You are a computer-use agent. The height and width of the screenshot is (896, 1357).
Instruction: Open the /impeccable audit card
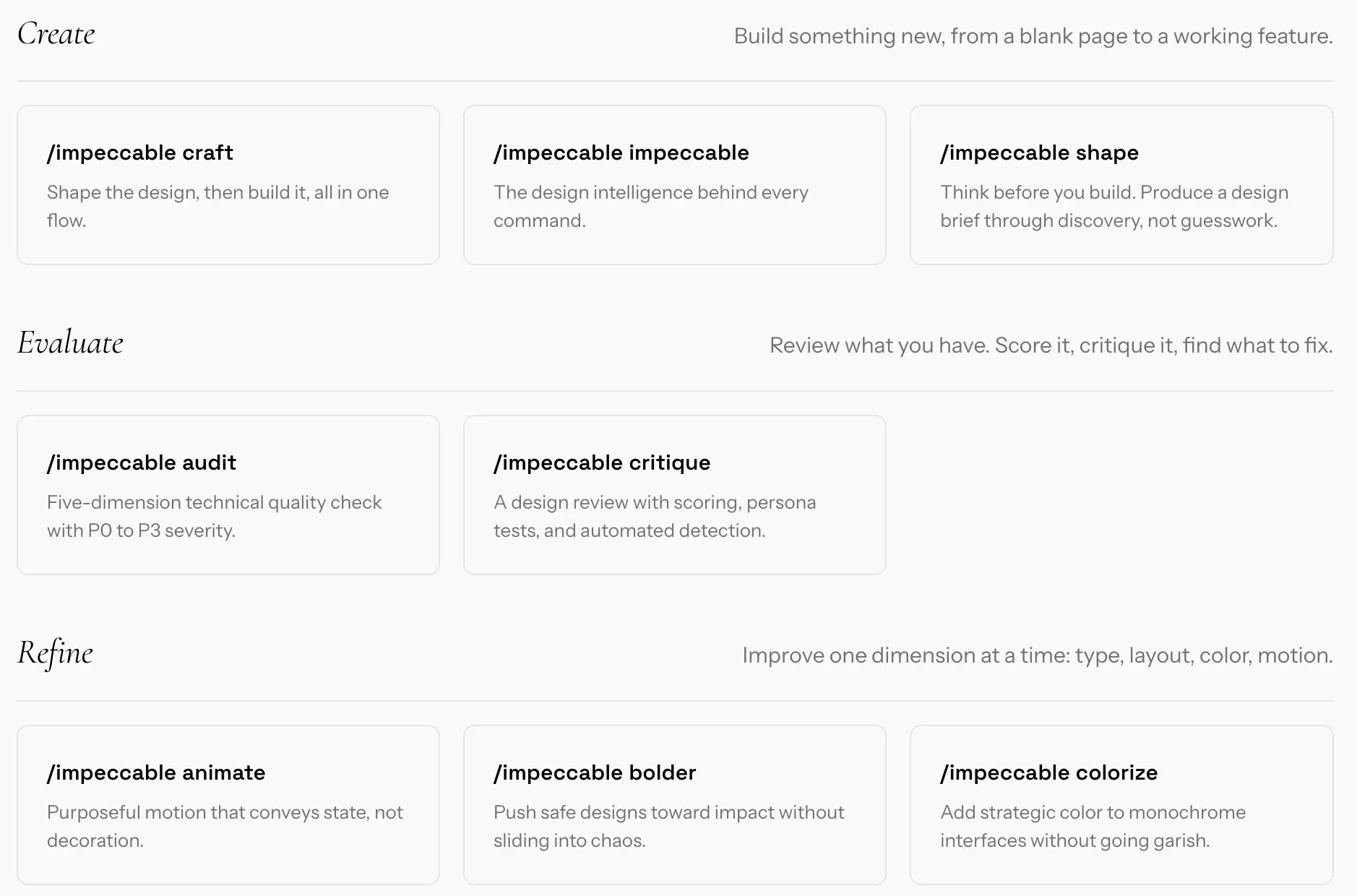(228, 495)
